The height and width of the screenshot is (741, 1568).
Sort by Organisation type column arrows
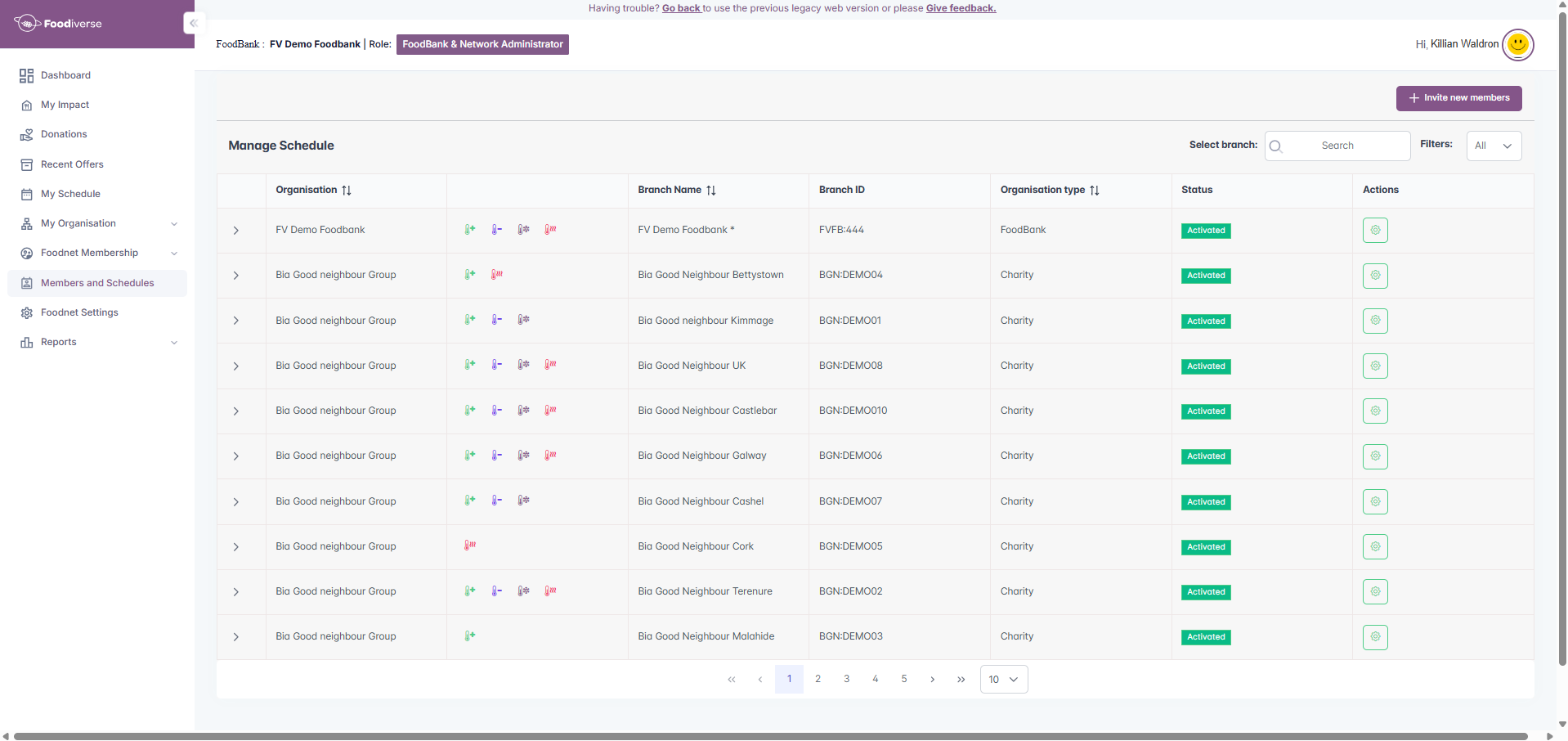coord(1095,191)
